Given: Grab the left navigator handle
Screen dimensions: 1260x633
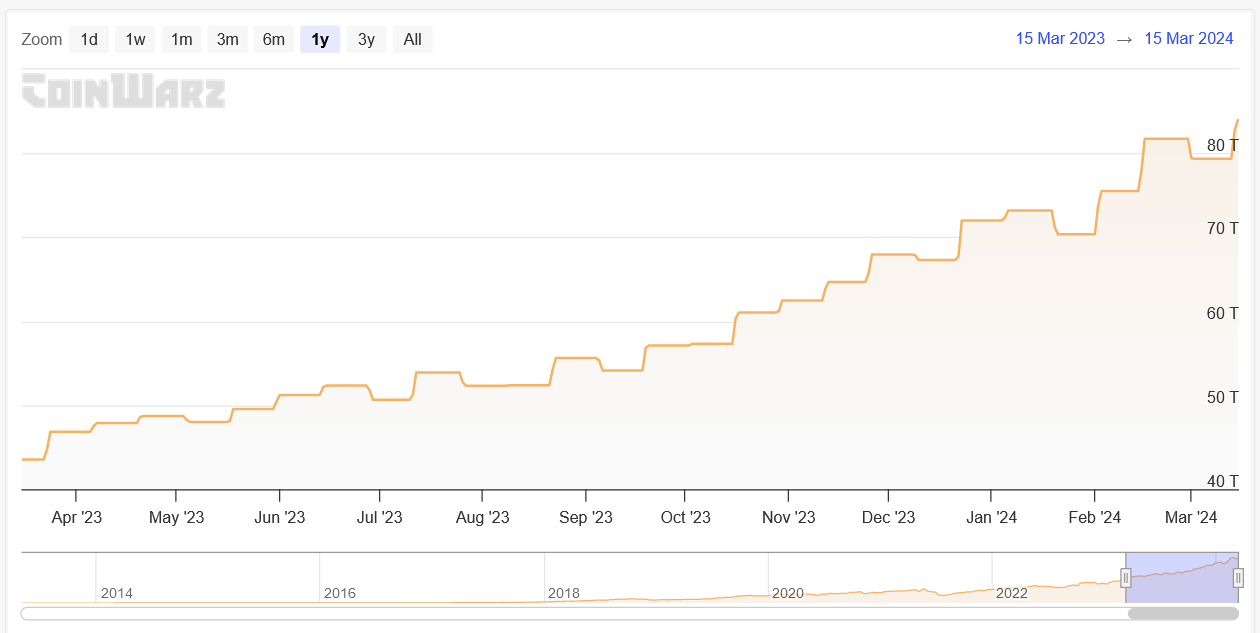Looking at the screenshot, I should 1126,577.
